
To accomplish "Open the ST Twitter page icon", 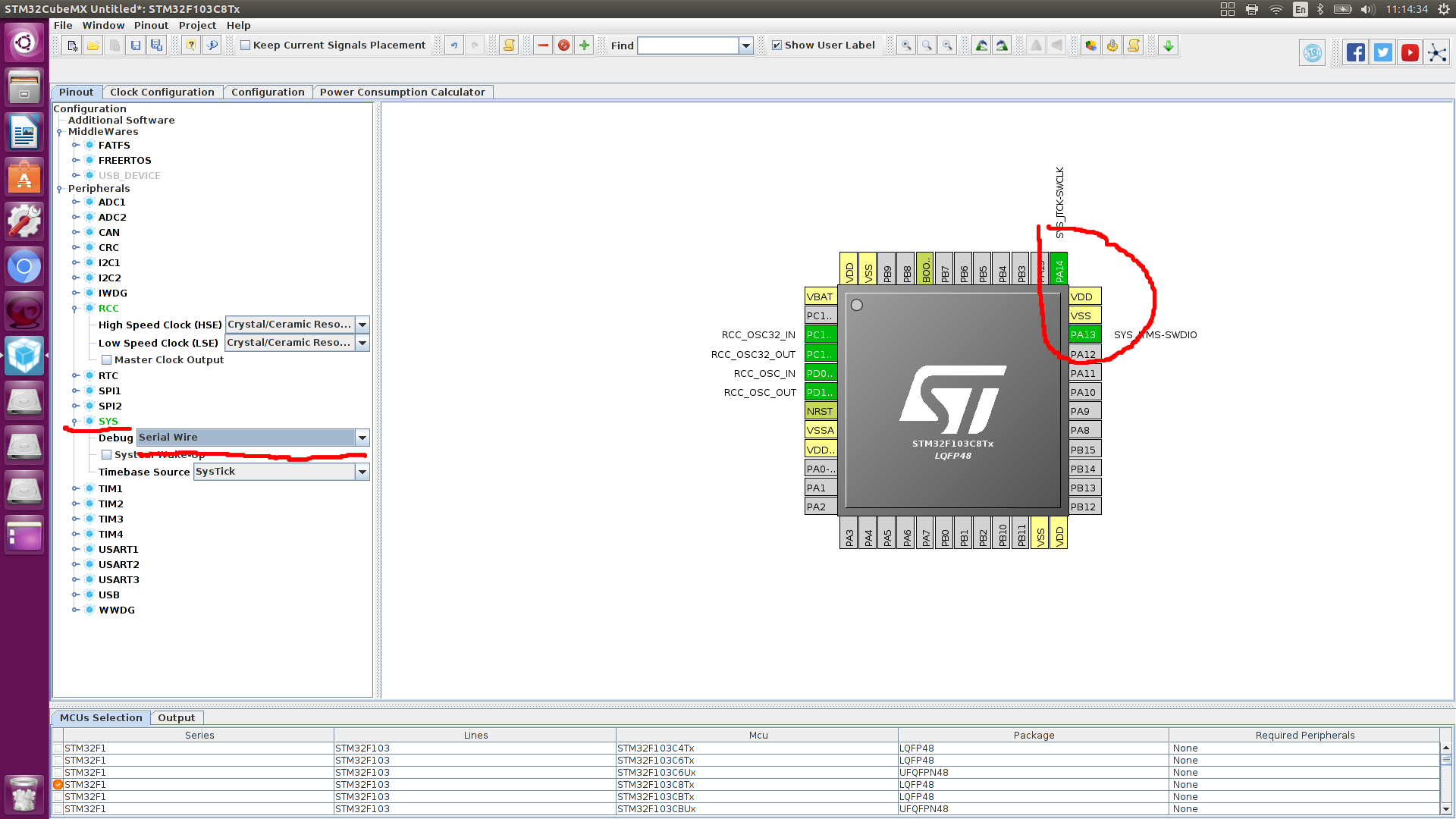I will point(1383,52).
